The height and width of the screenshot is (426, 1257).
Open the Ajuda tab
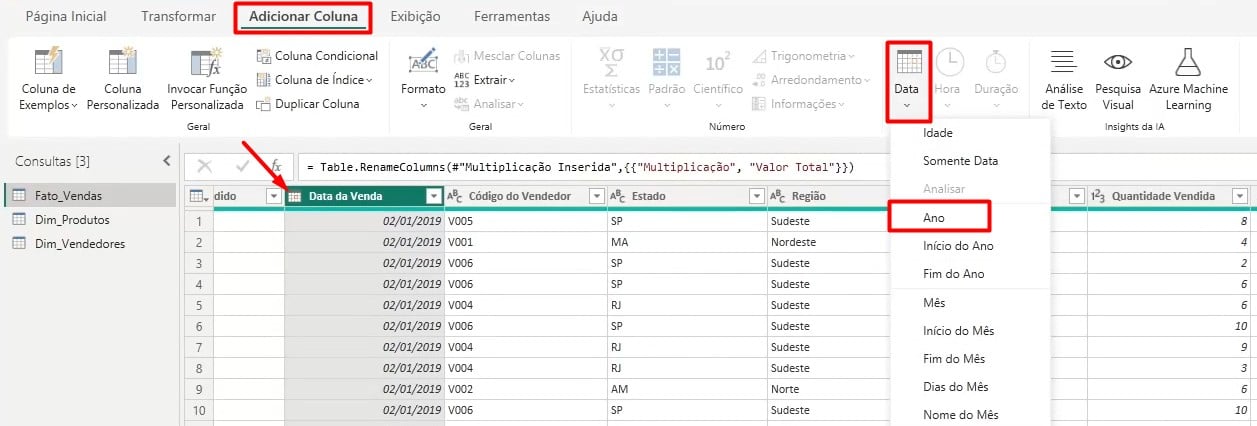600,17
